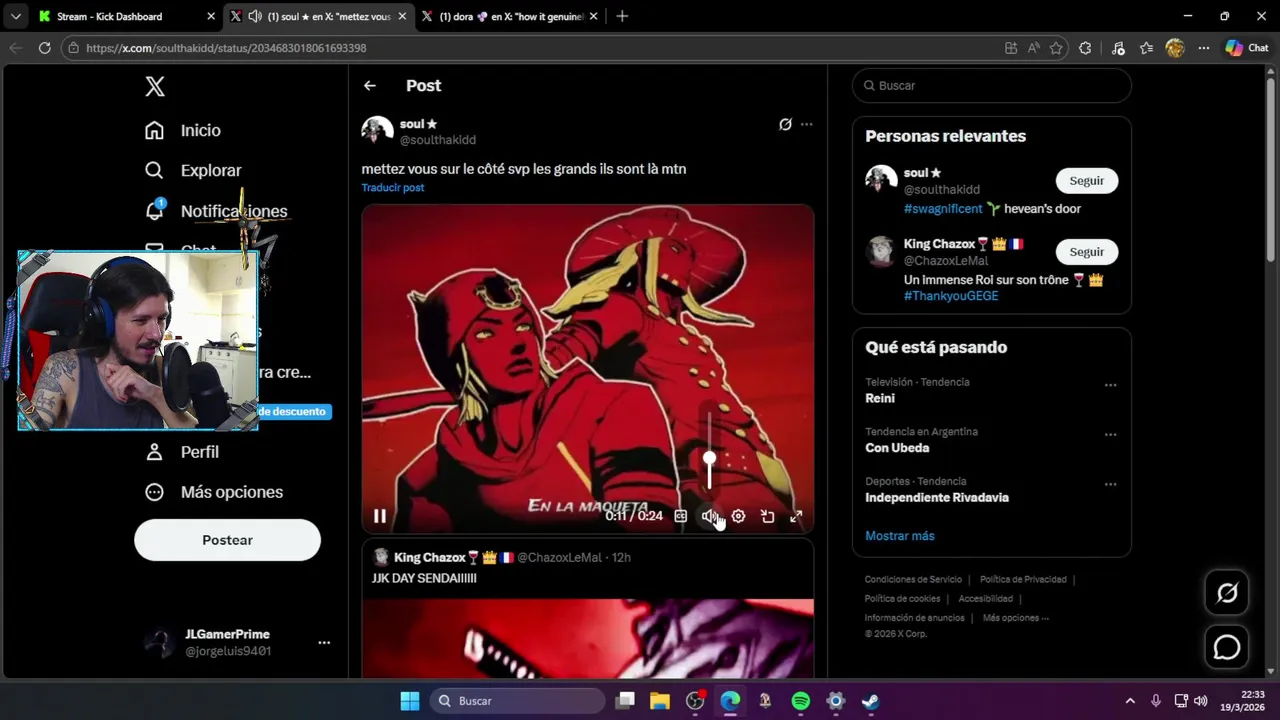
Task: Go back using the Post arrow
Action: pos(370,86)
